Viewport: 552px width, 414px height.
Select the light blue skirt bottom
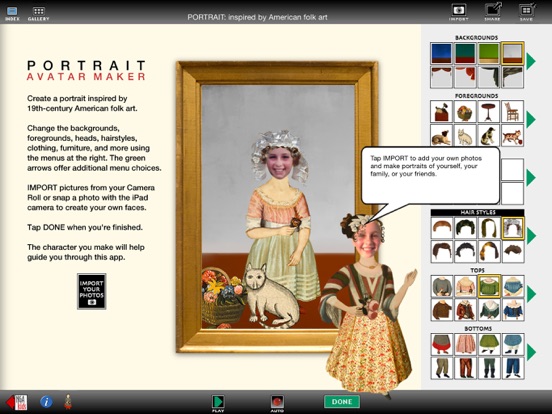point(513,344)
